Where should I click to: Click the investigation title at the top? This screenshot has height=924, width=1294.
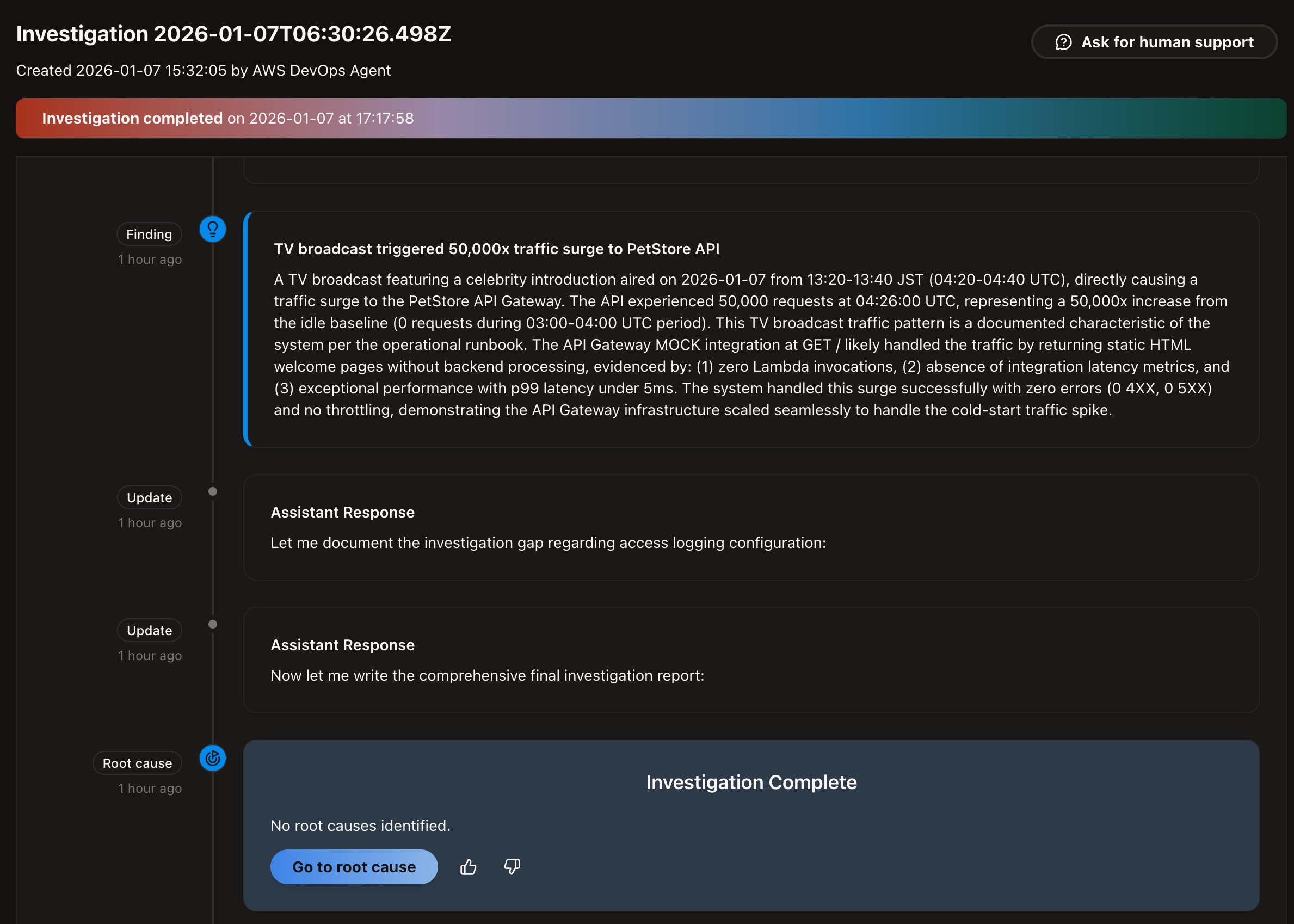[235, 34]
